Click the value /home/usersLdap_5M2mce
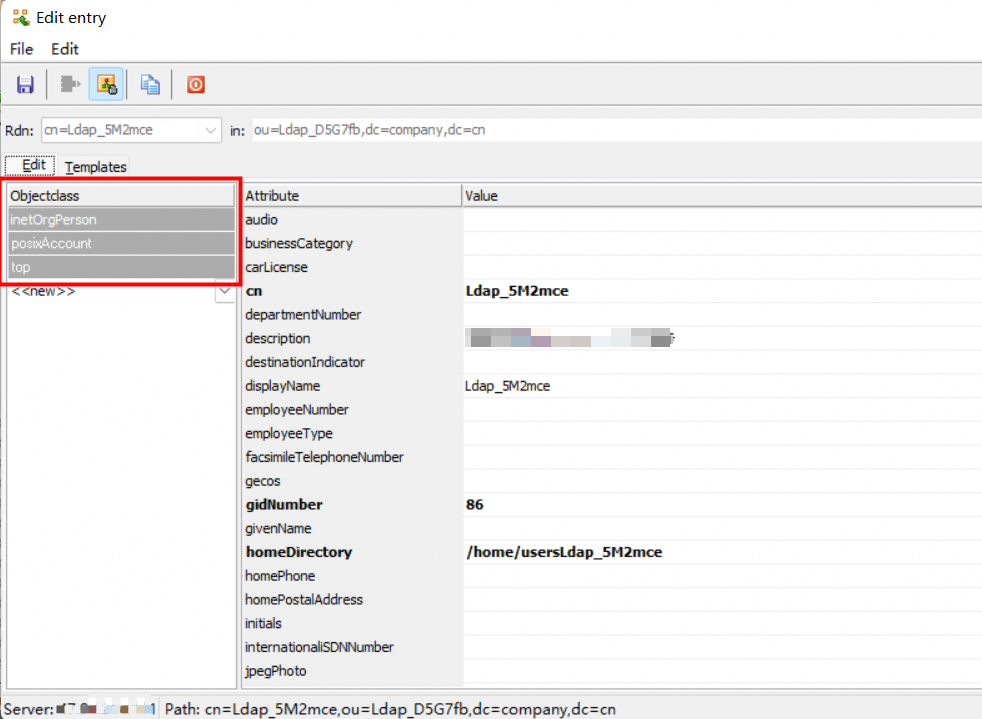Viewport: 982px width, 719px height. [x=564, y=552]
